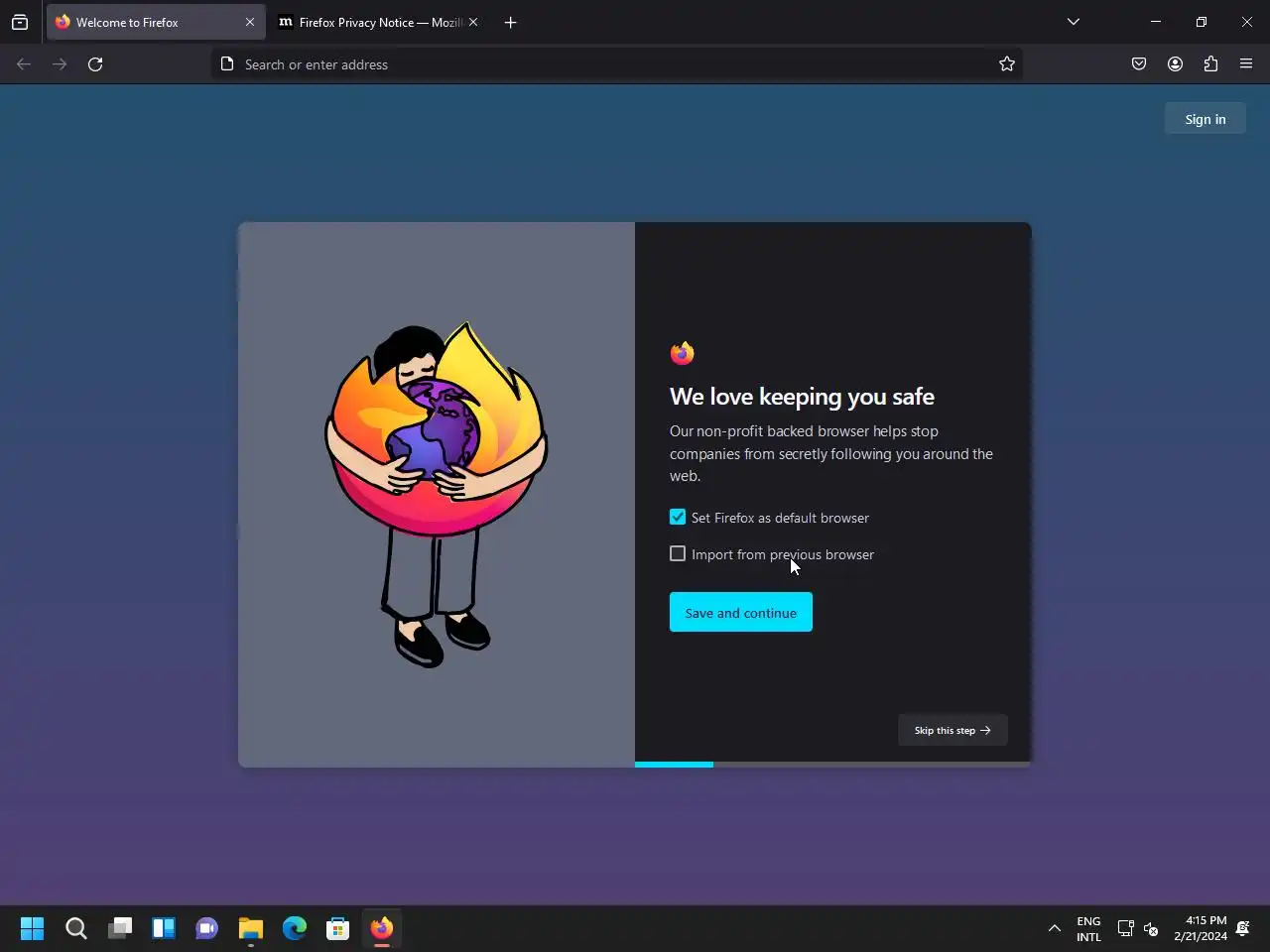
Task: Bookmark this page with the star
Action: pos(1007,64)
